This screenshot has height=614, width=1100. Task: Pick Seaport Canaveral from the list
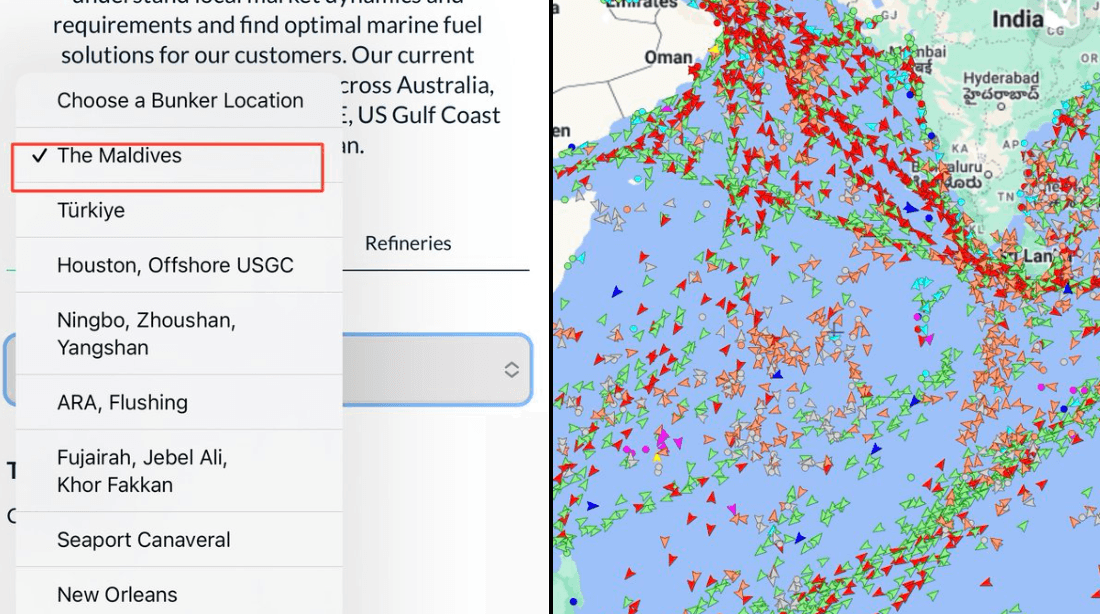[144, 540]
